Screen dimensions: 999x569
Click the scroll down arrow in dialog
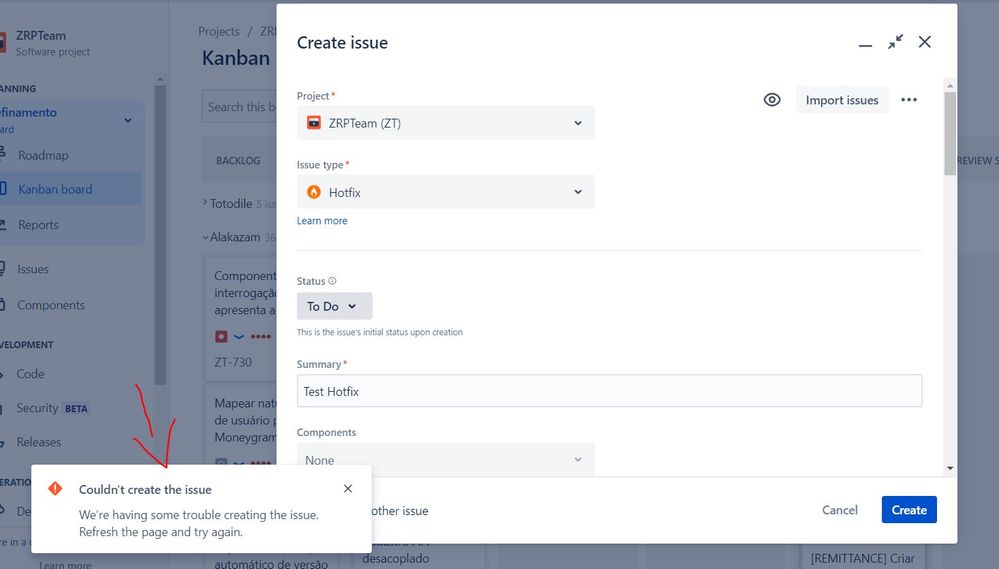pos(950,468)
